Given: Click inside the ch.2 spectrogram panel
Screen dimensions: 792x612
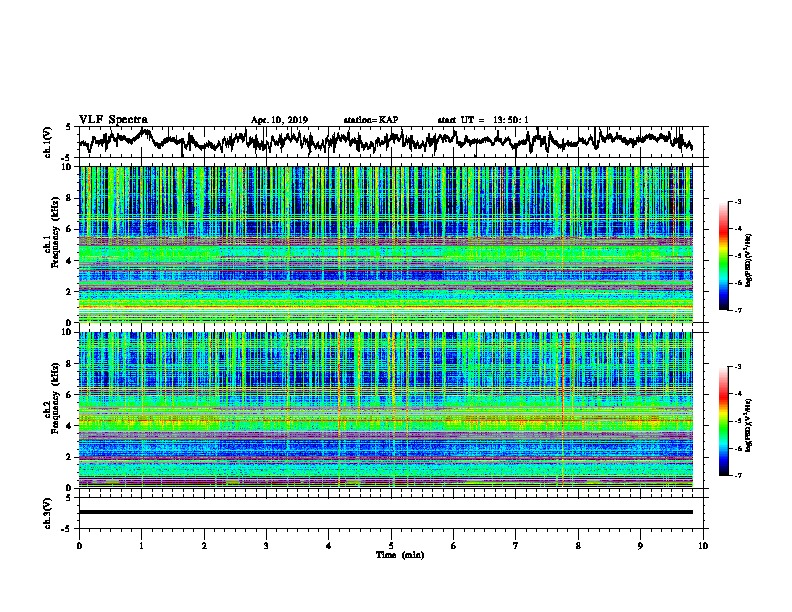Looking at the screenshot, I should point(385,410).
